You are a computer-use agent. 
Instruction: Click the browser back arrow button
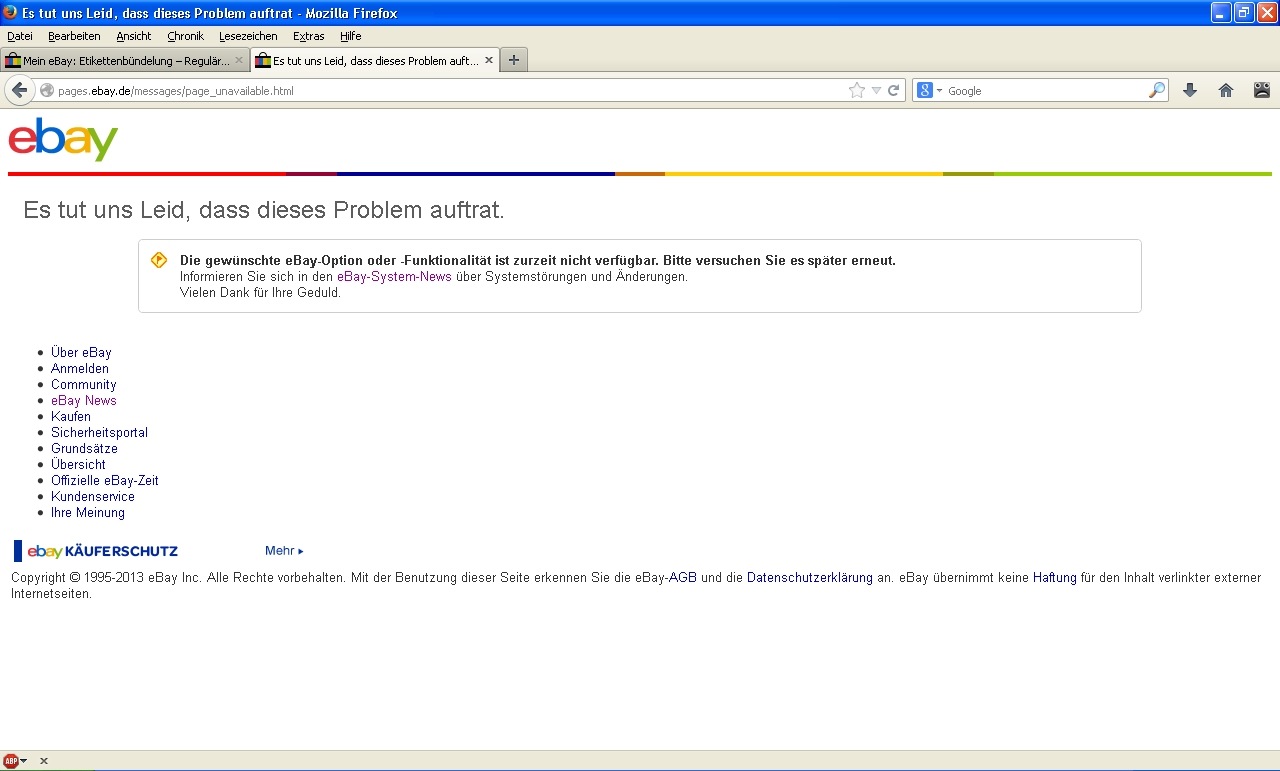click(19, 90)
